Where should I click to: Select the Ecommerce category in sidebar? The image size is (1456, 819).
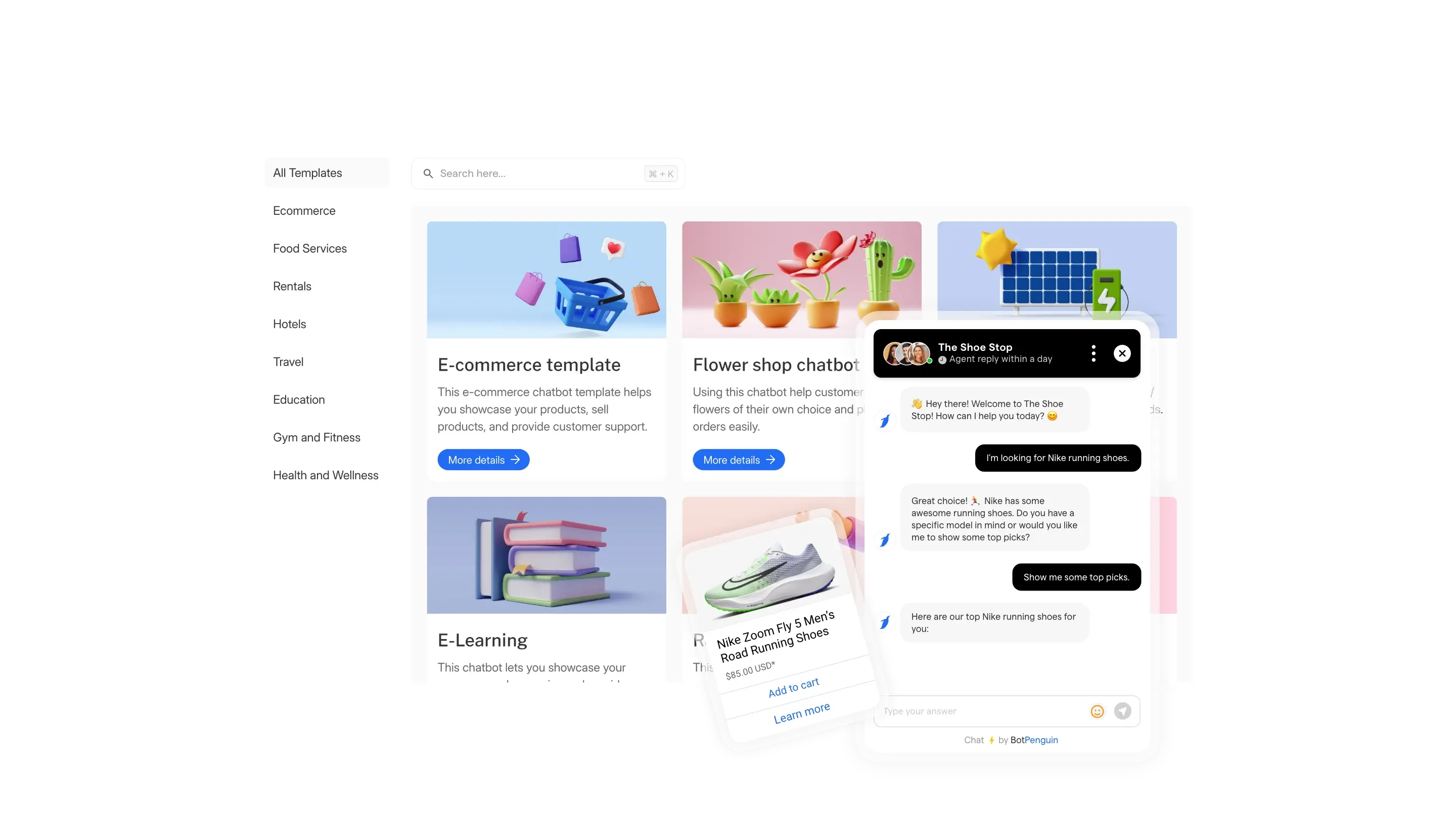tap(304, 210)
